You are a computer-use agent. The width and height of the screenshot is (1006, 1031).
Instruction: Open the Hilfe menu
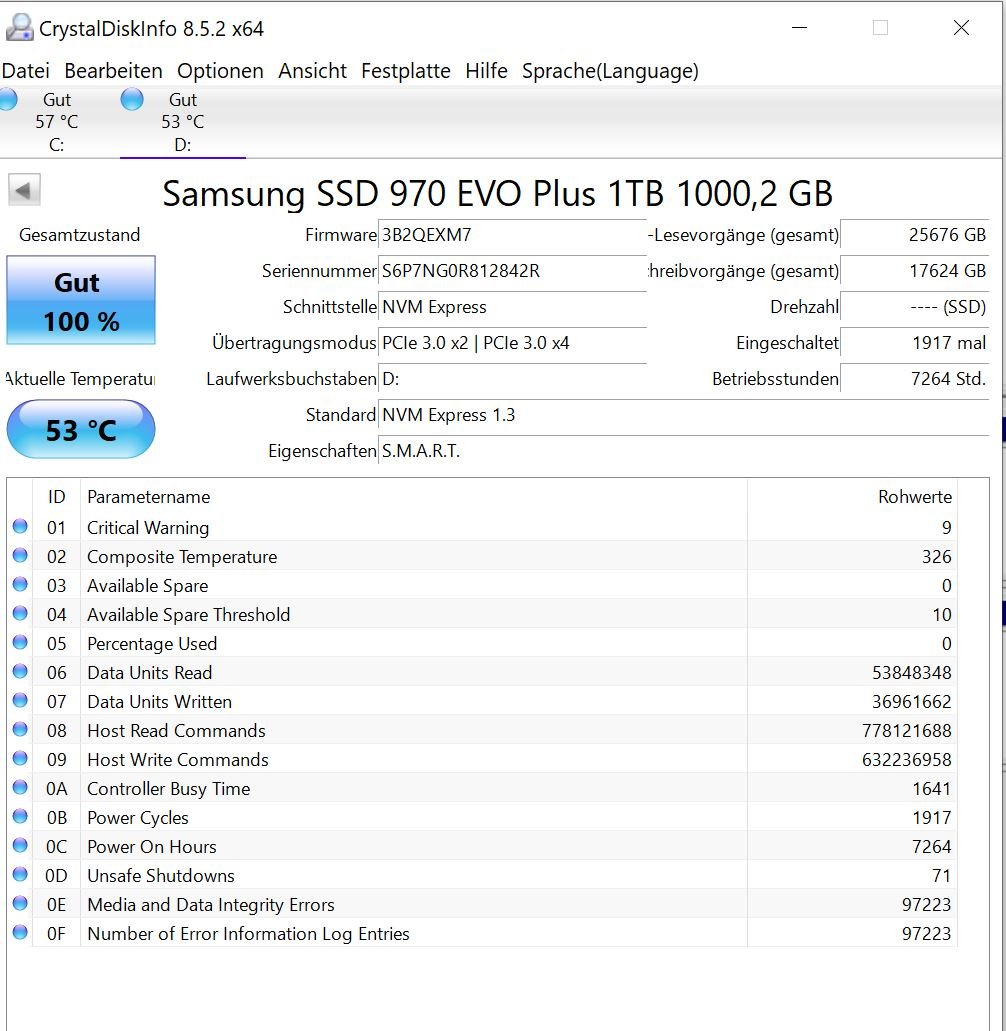point(486,70)
